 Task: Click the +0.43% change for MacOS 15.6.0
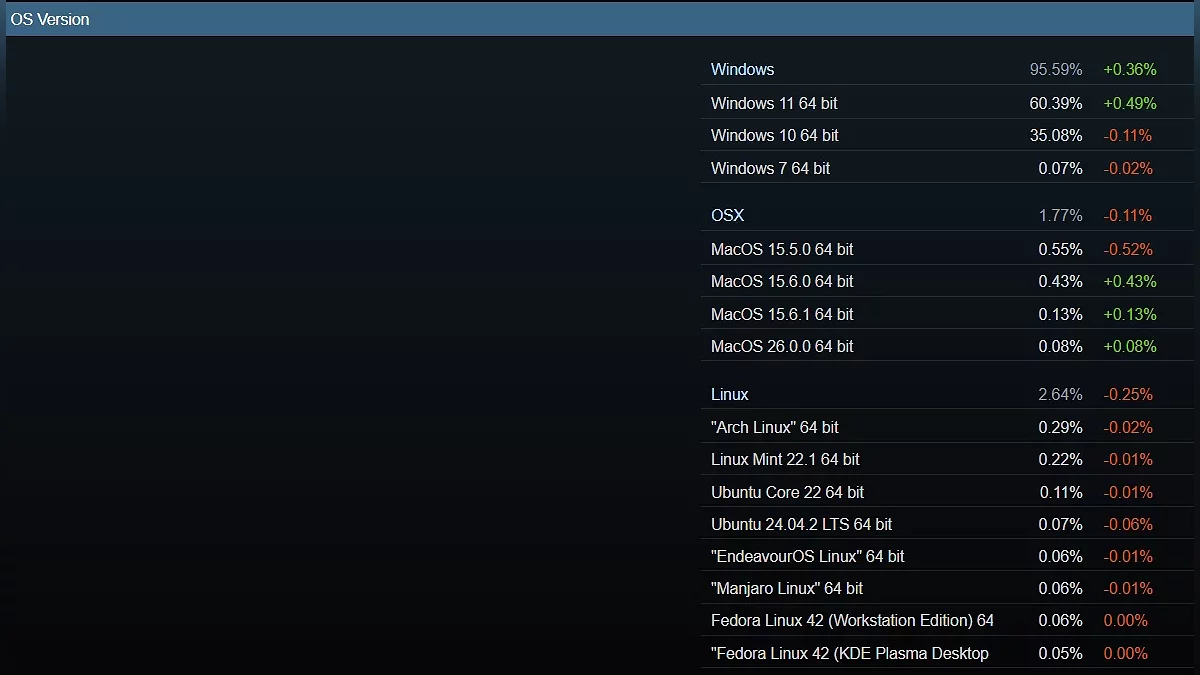[x=1130, y=281]
